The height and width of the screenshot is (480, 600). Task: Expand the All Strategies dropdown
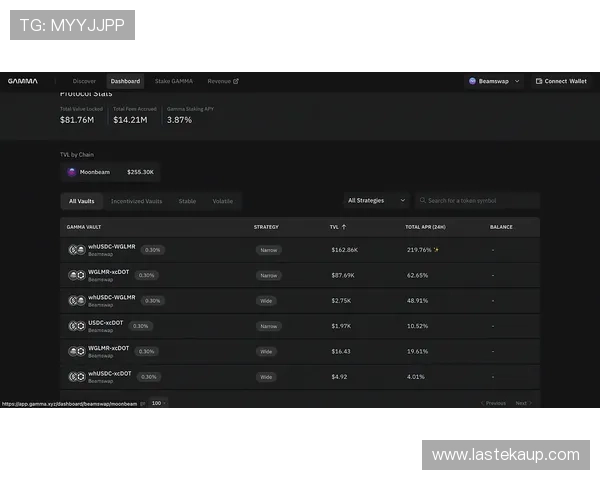tap(375, 201)
